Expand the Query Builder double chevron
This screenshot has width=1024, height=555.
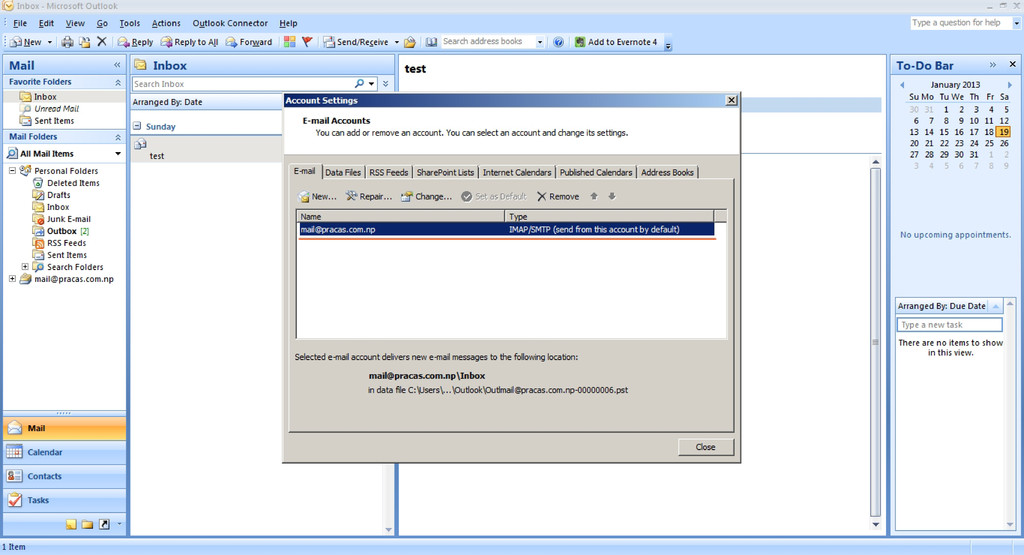click(x=386, y=84)
